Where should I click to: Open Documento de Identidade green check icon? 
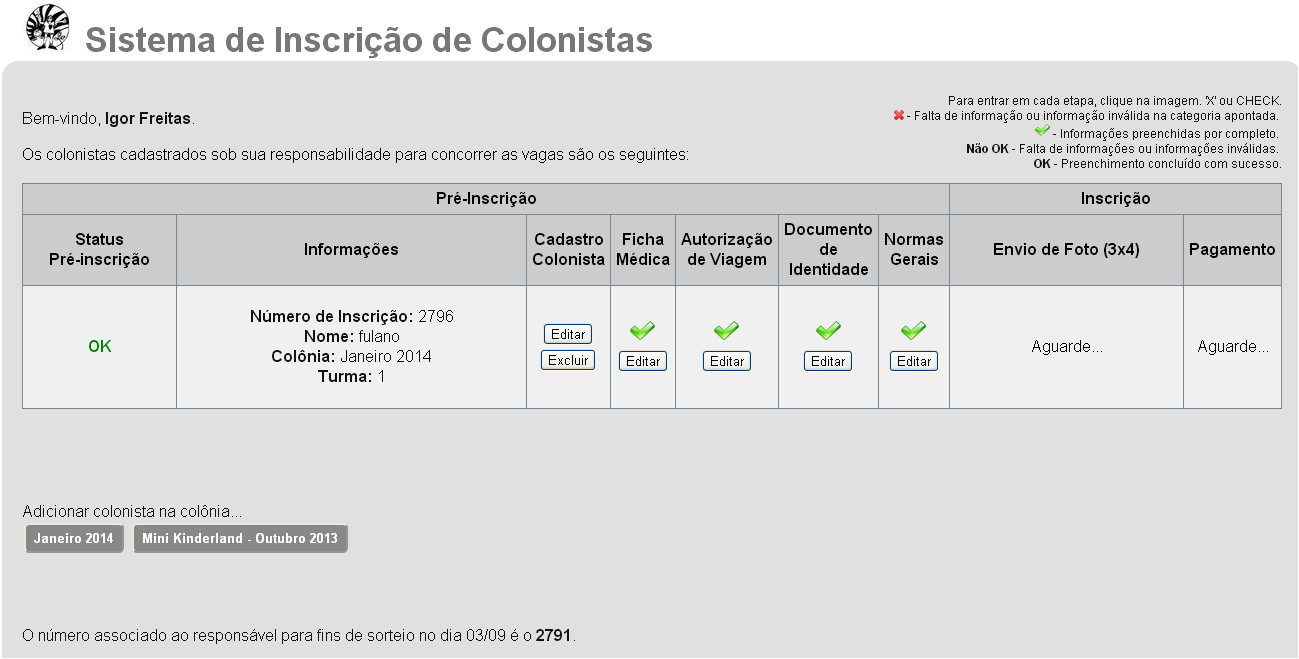pyautogui.click(x=828, y=330)
